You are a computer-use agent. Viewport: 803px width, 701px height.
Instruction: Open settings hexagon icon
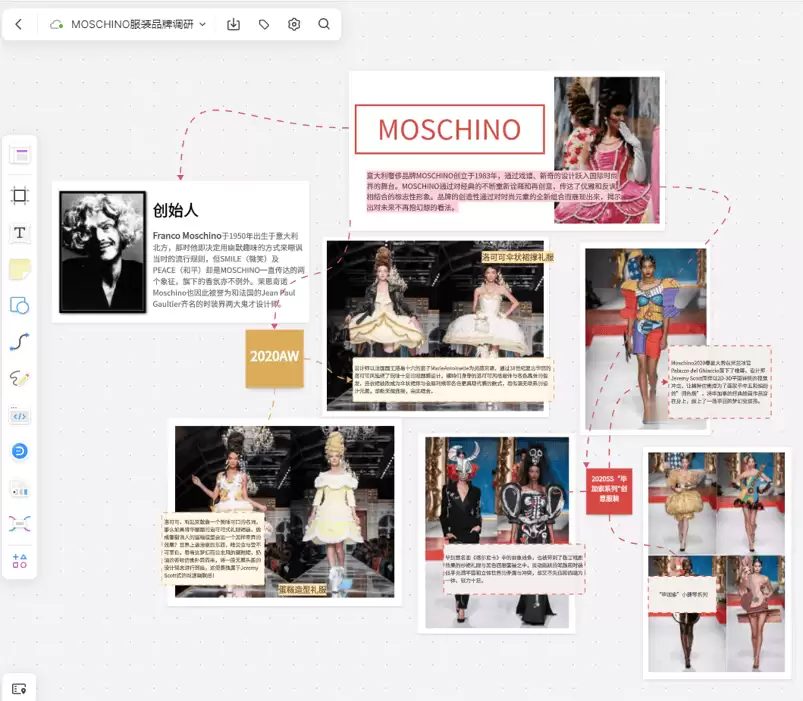coord(294,24)
